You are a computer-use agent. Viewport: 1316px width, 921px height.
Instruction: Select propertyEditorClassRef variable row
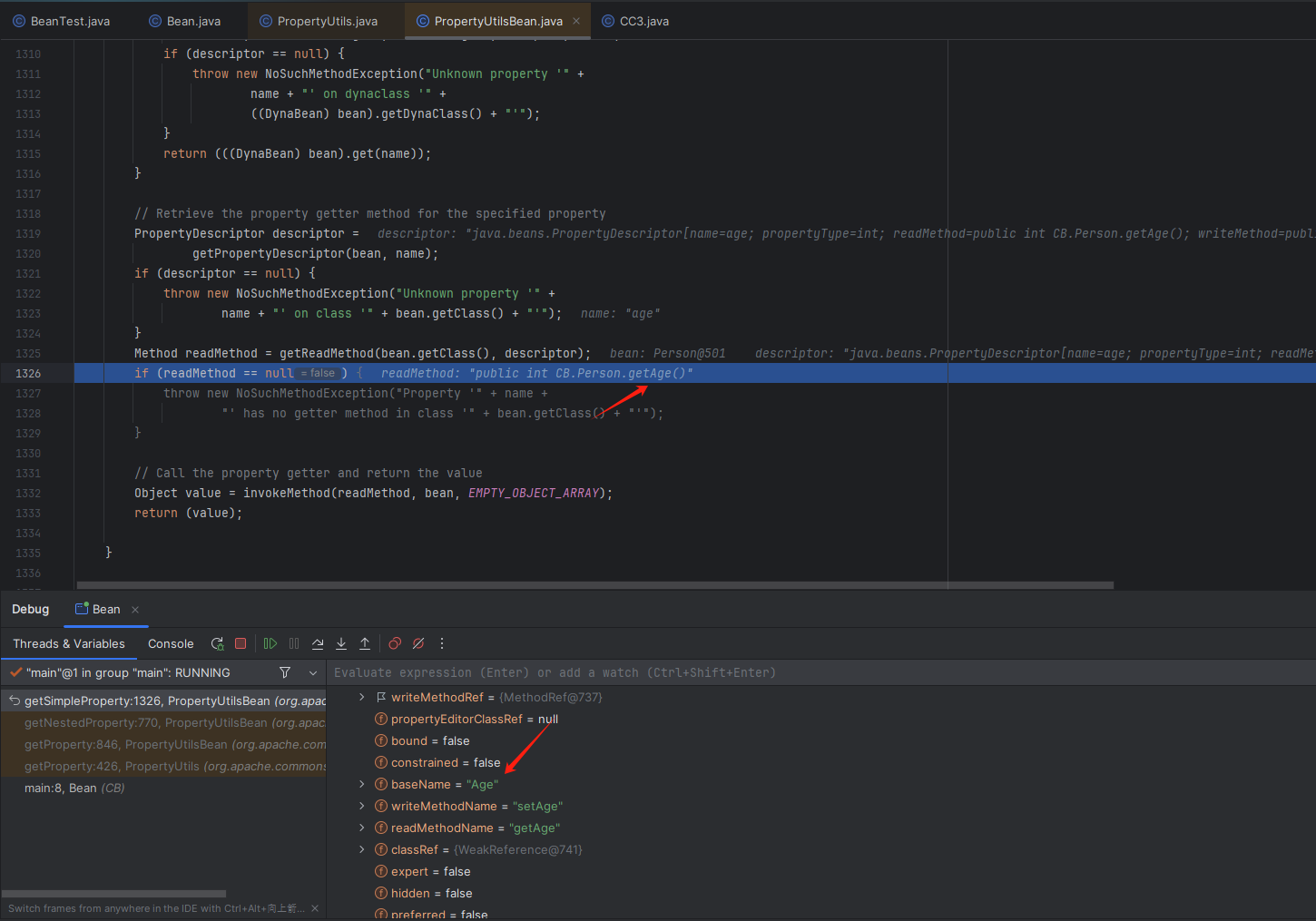click(x=820, y=719)
